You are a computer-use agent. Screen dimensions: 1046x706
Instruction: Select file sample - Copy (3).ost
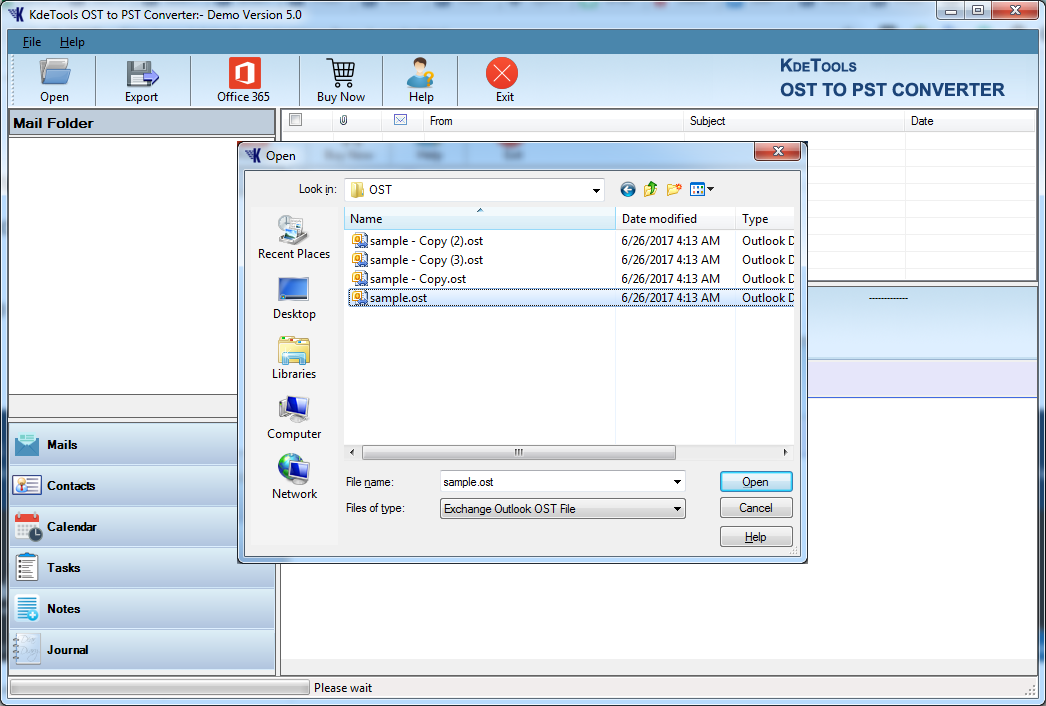click(426, 260)
